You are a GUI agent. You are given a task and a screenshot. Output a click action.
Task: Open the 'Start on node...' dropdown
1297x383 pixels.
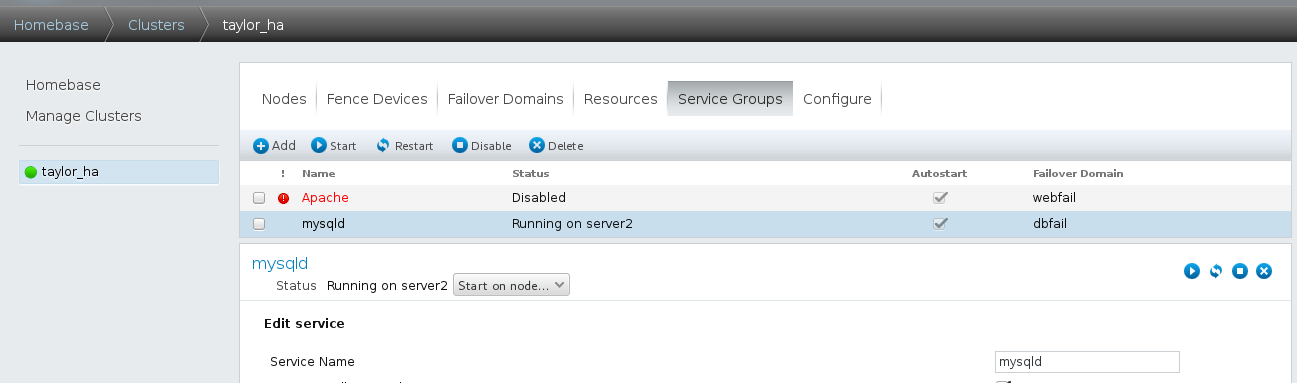click(511, 285)
